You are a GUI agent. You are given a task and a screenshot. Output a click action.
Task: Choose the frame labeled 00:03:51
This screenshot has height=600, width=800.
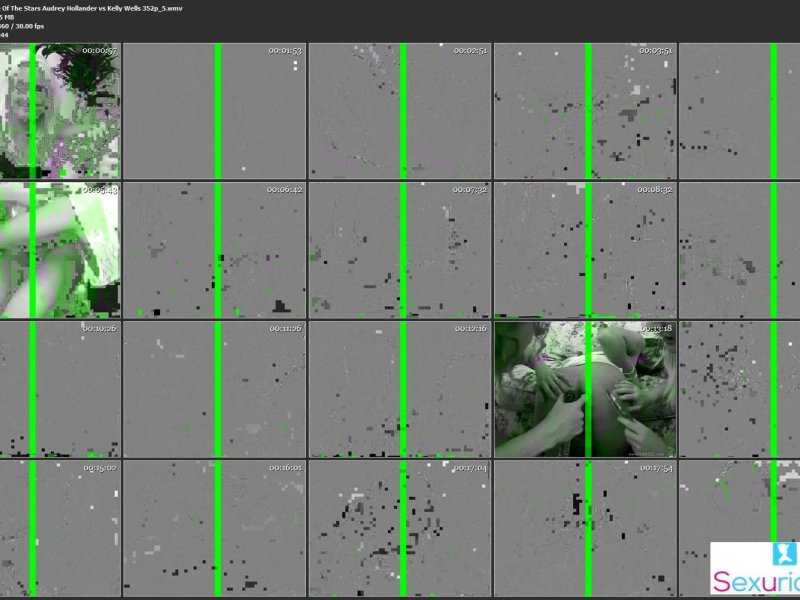(x=585, y=111)
